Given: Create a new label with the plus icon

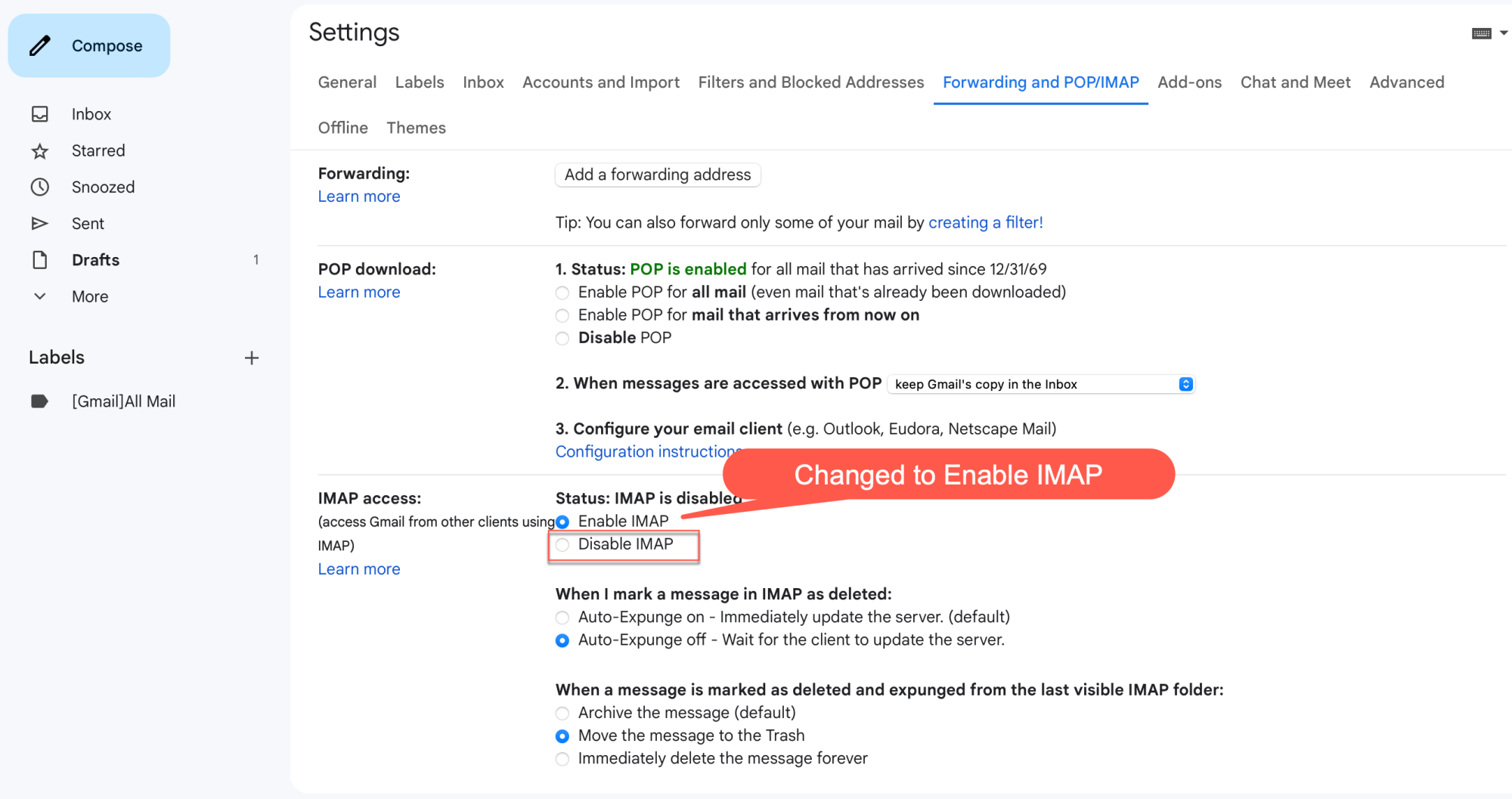Looking at the screenshot, I should 252,358.
